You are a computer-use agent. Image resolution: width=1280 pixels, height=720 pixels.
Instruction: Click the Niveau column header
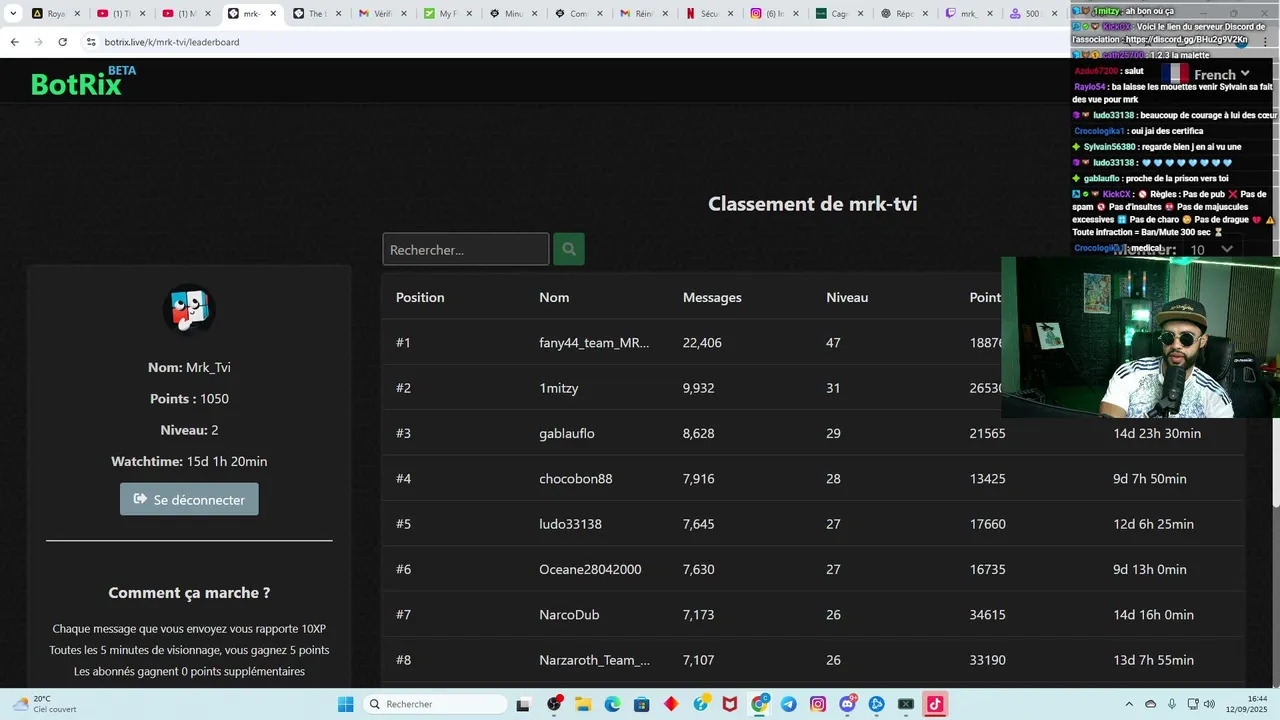[x=847, y=297]
